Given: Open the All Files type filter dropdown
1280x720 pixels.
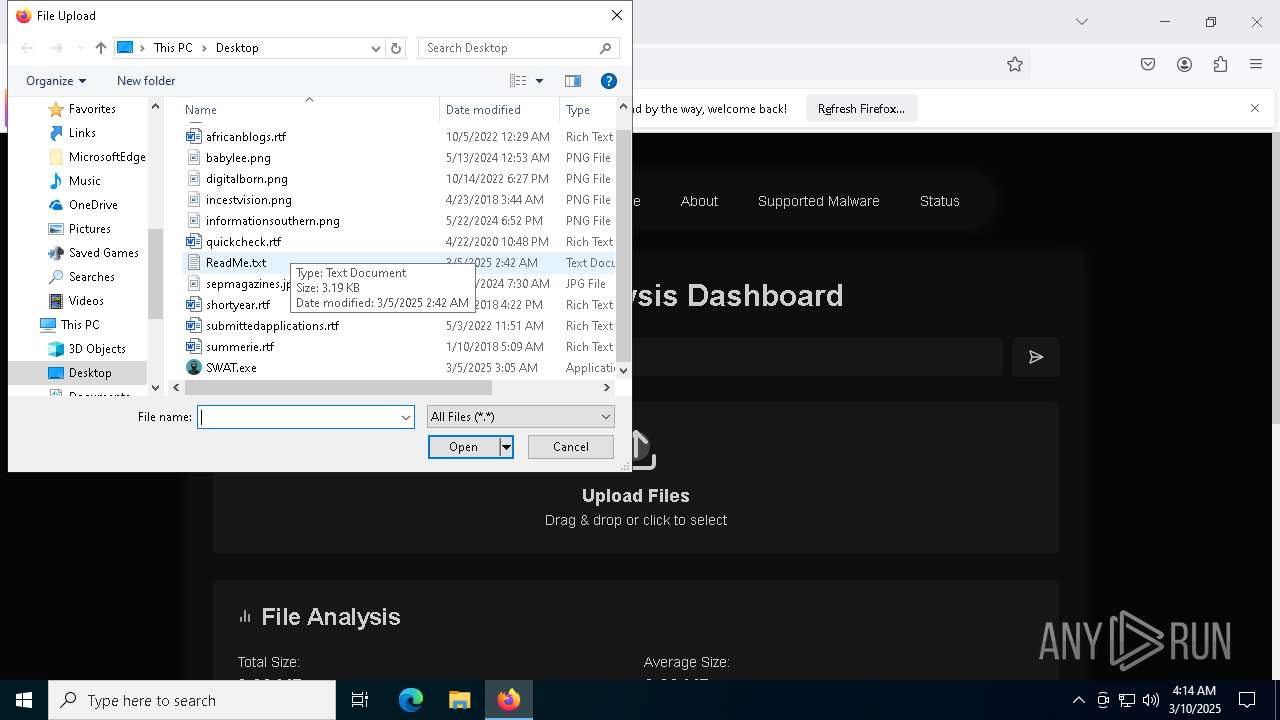Looking at the screenshot, I should pyautogui.click(x=520, y=417).
